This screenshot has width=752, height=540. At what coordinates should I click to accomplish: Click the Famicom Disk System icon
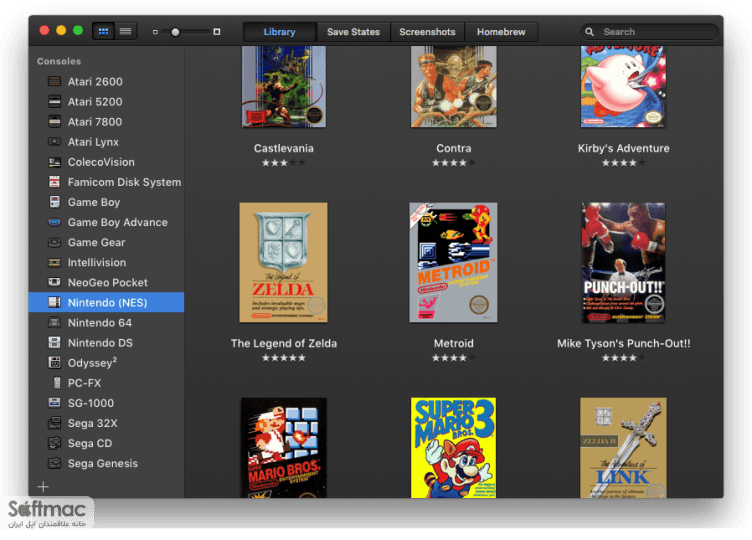pyautogui.click(x=55, y=182)
